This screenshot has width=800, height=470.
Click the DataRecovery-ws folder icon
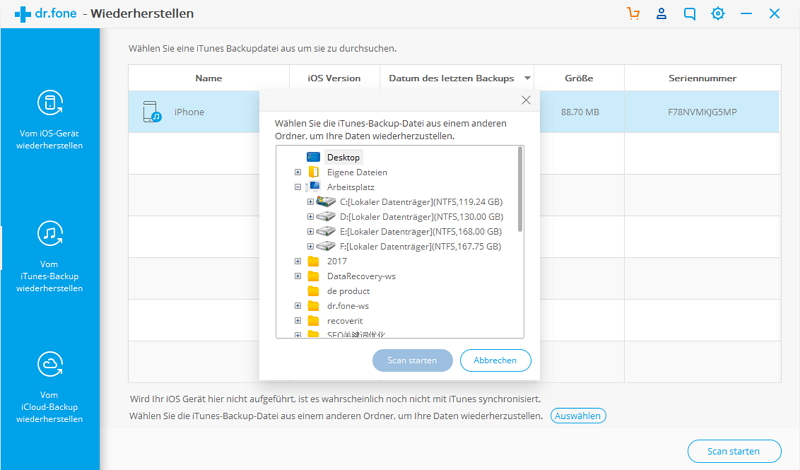pyautogui.click(x=313, y=276)
